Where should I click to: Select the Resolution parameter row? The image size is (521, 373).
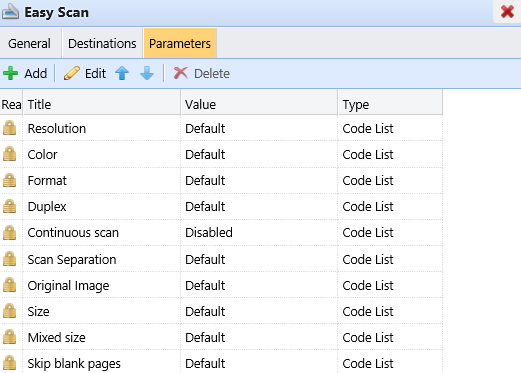pyautogui.click(x=221, y=128)
